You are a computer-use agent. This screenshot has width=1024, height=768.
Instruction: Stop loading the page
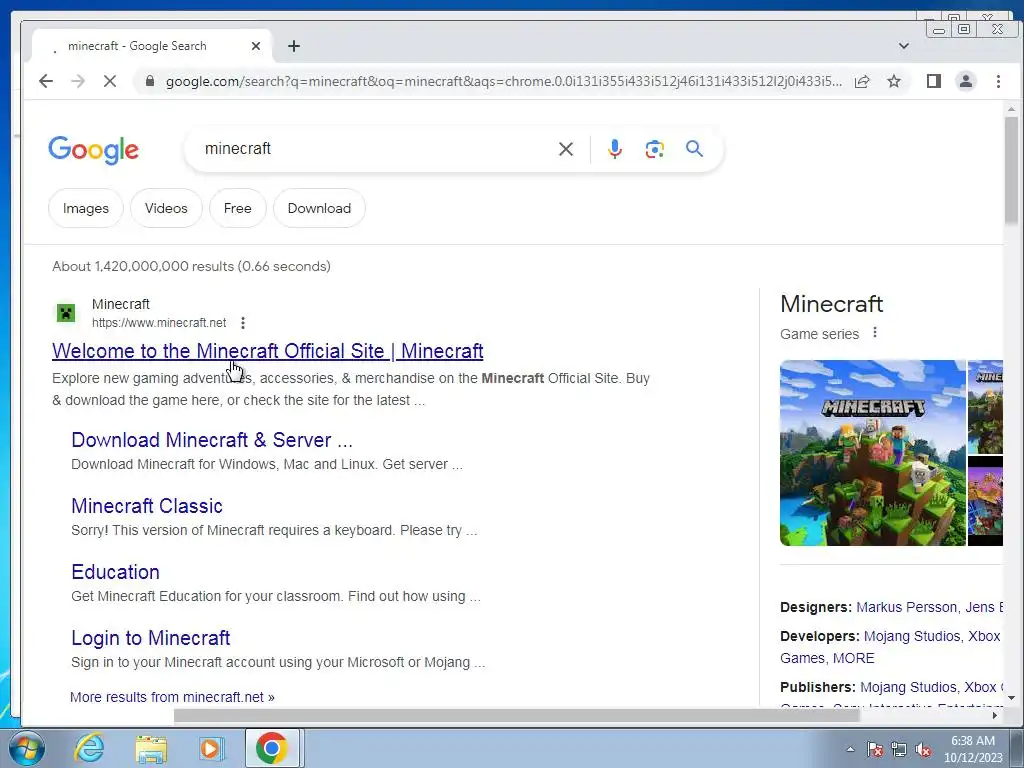[x=110, y=81]
